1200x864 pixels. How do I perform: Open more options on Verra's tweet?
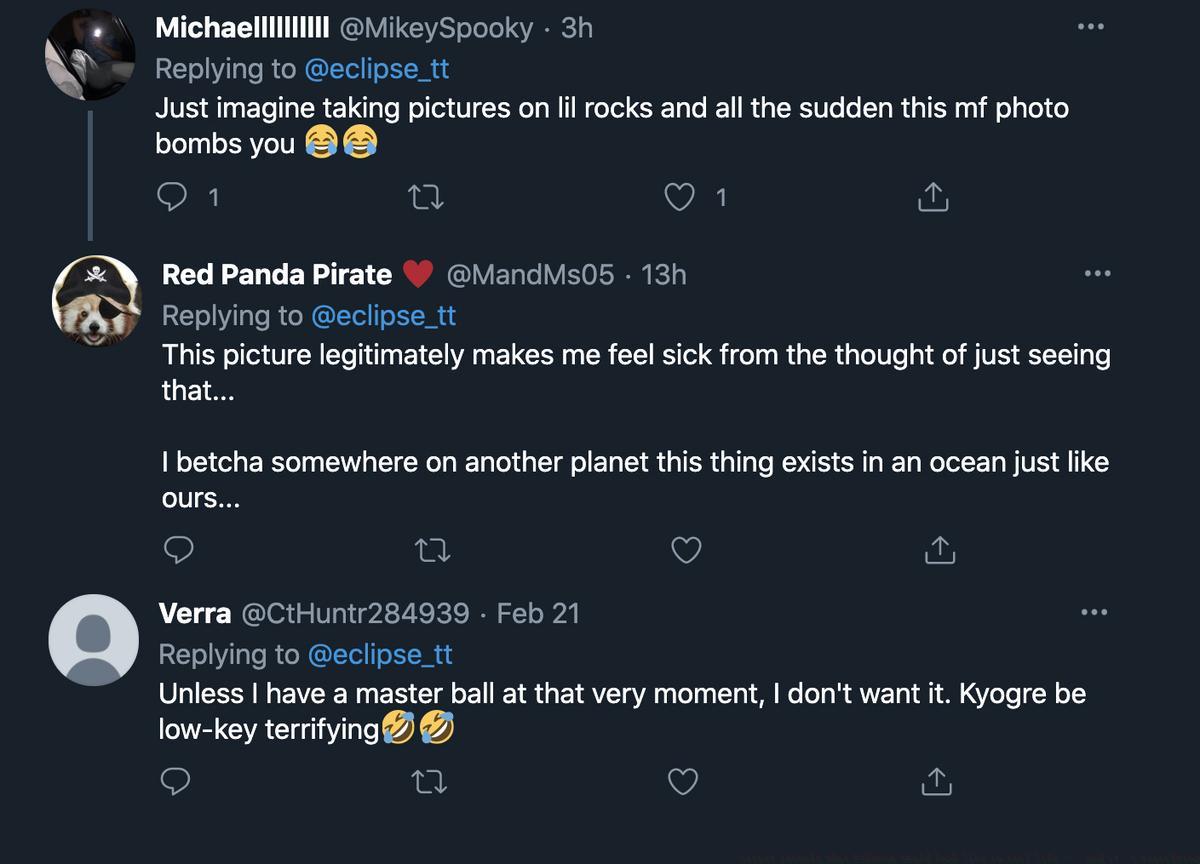point(1094,612)
